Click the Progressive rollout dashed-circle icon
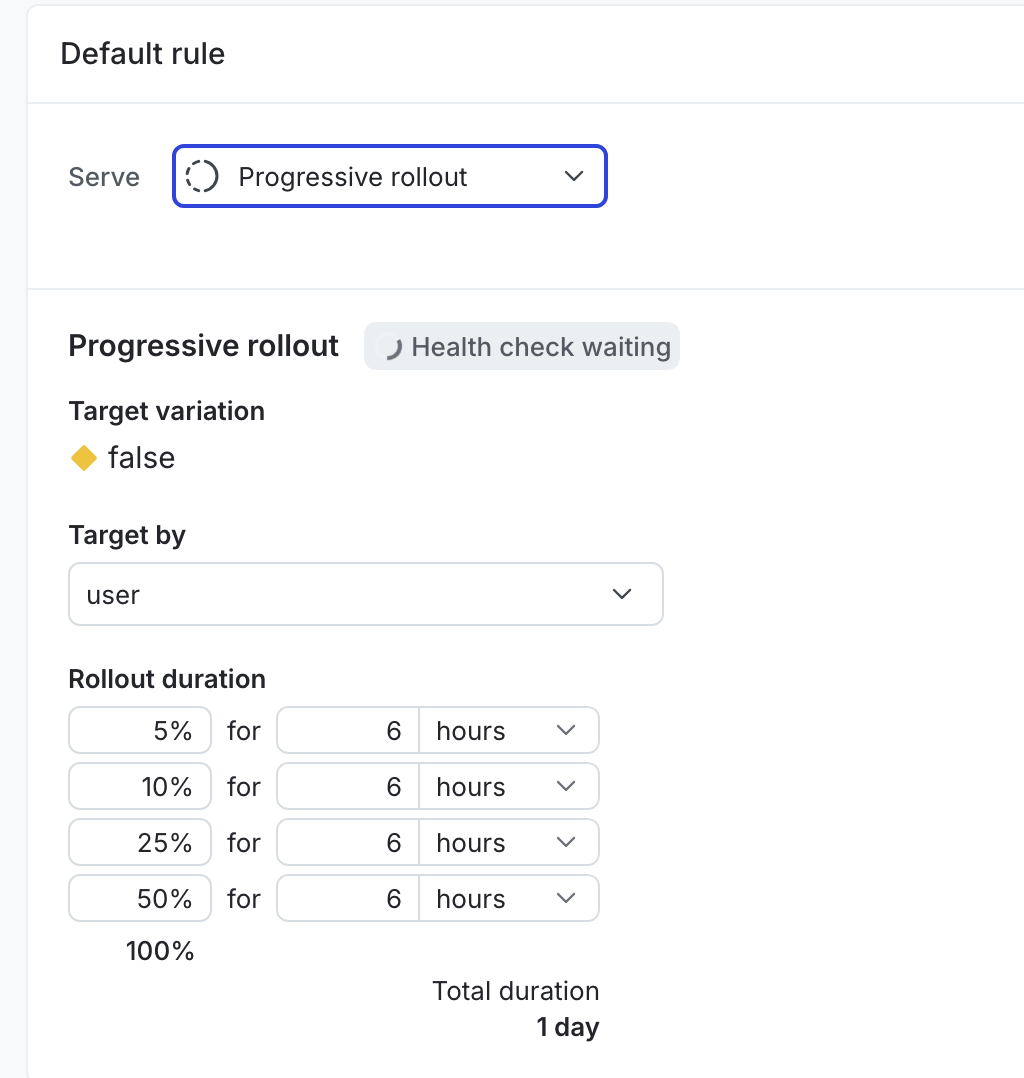Image resolution: width=1024 pixels, height=1078 pixels. [201, 176]
